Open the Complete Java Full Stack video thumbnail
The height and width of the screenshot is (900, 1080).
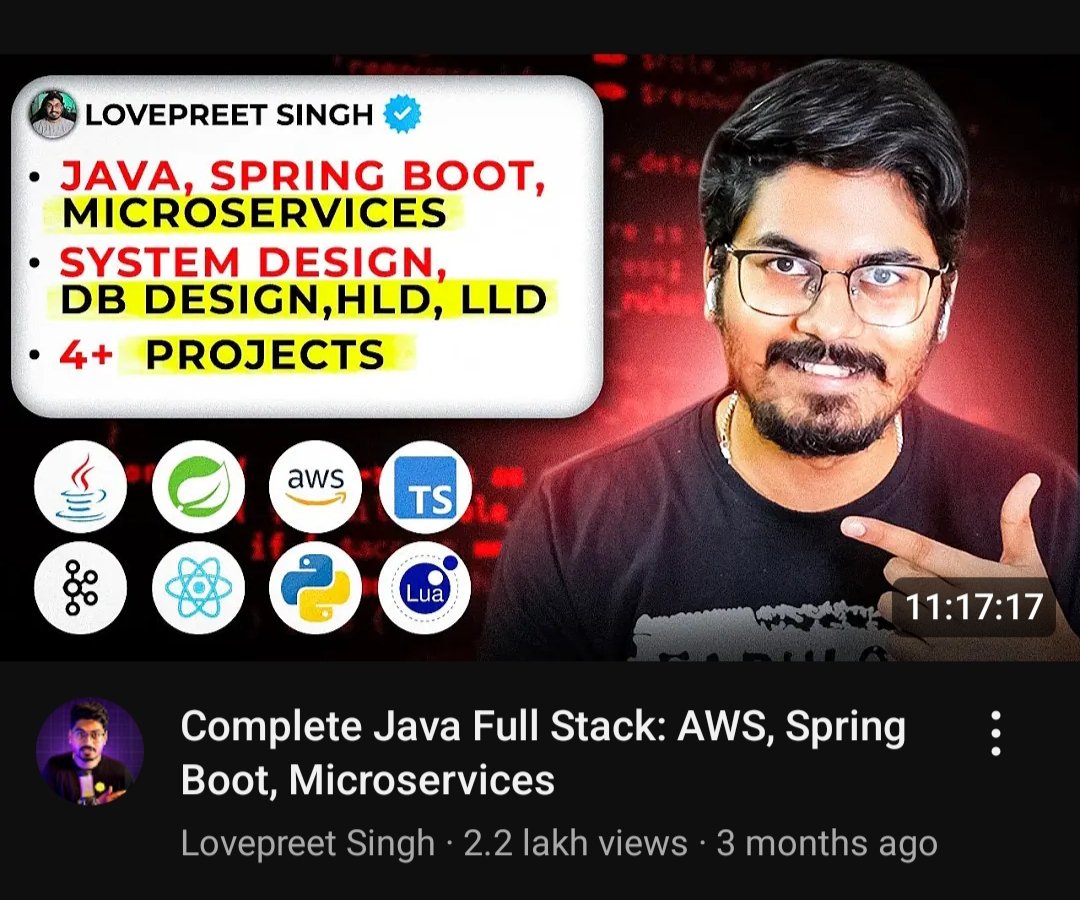coord(540,357)
